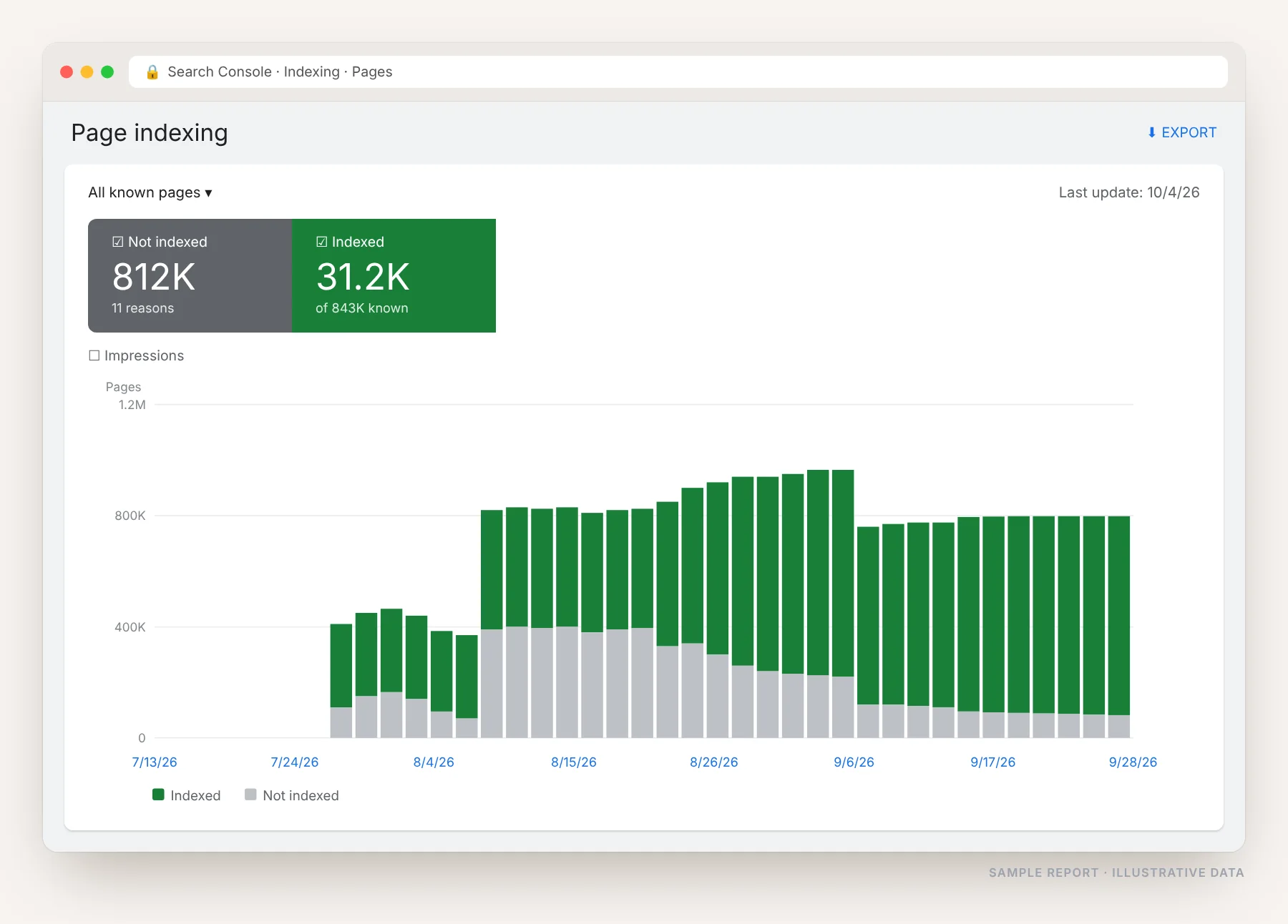Click the green maximize window button
This screenshot has width=1288, height=924.
tap(107, 72)
